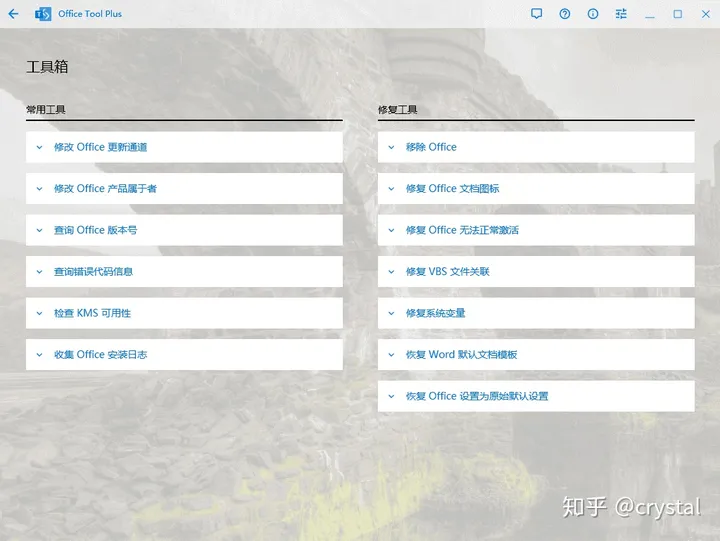The image size is (720, 541).
Task: Click the Office Tool Plus logo icon
Action: (43, 14)
